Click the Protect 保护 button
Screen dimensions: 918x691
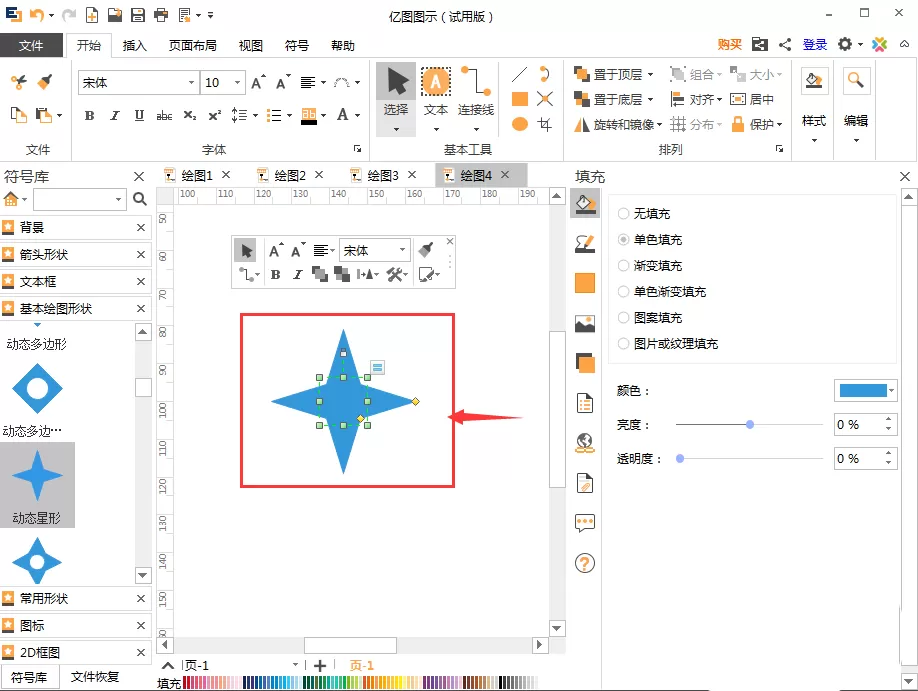[758, 124]
